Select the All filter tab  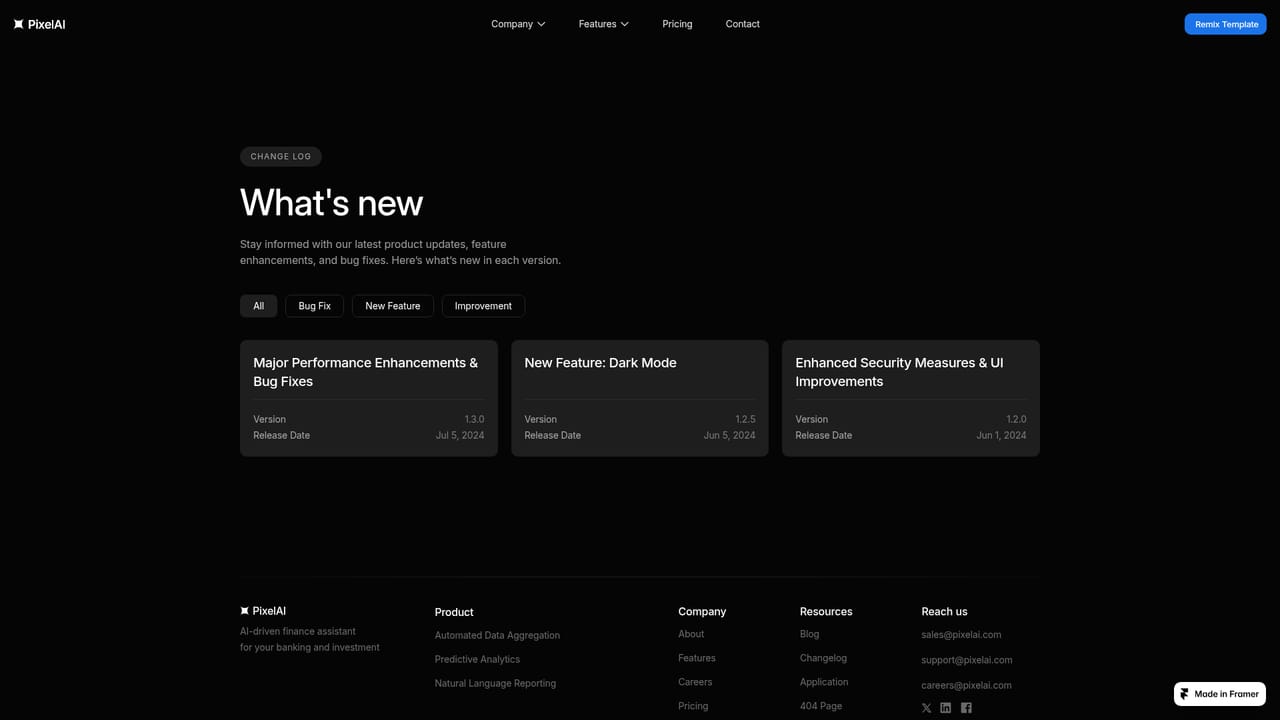tap(258, 306)
